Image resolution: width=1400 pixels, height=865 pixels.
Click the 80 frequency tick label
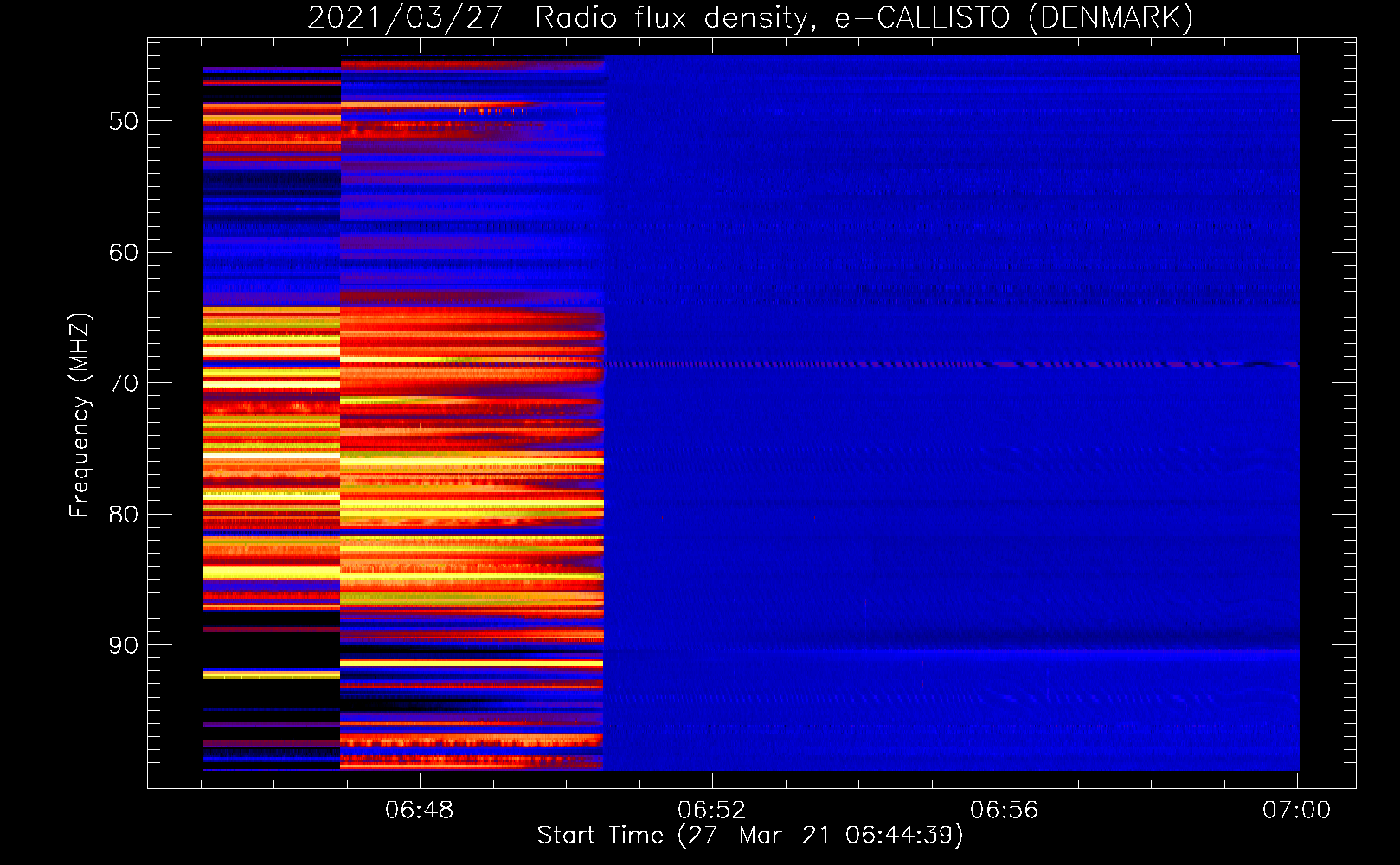coord(124,515)
